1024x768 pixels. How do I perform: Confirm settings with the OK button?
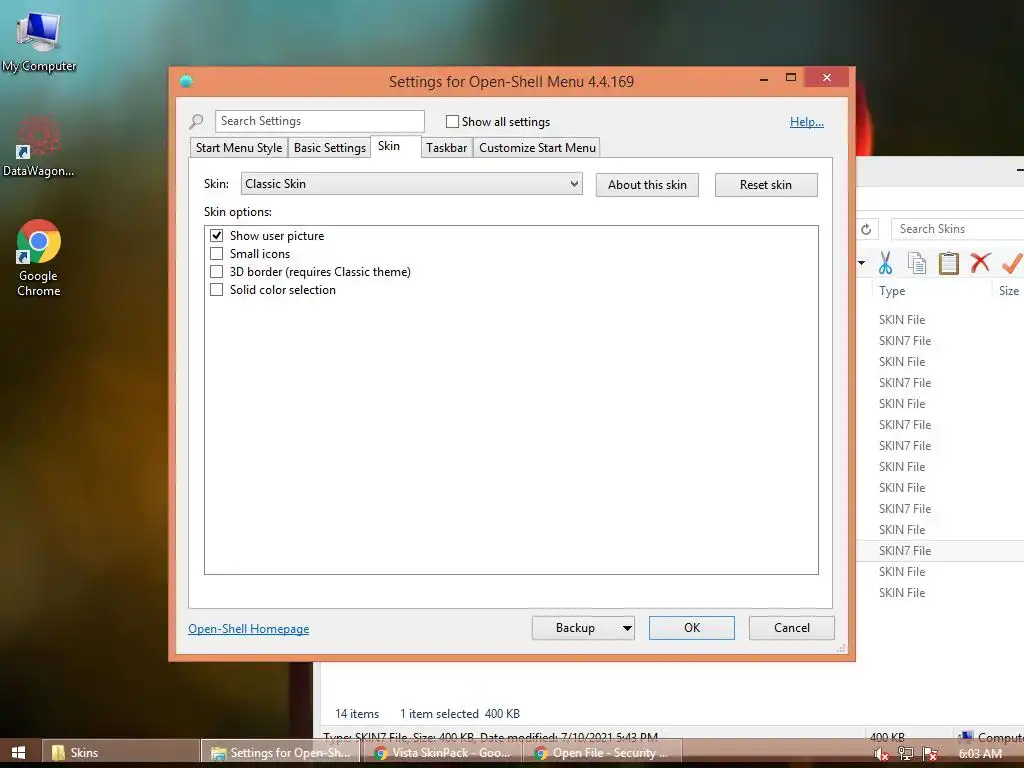692,628
